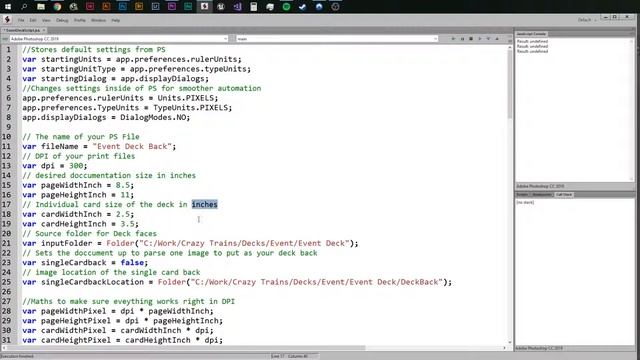Click the 8.5 value for pageWidthInch
This screenshot has height=360, width=640.
(x=122, y=185)
